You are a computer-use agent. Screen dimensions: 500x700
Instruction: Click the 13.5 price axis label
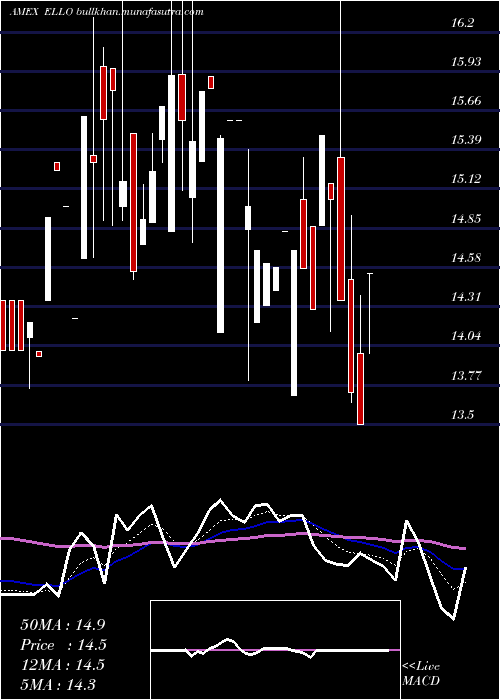(462, 414)
